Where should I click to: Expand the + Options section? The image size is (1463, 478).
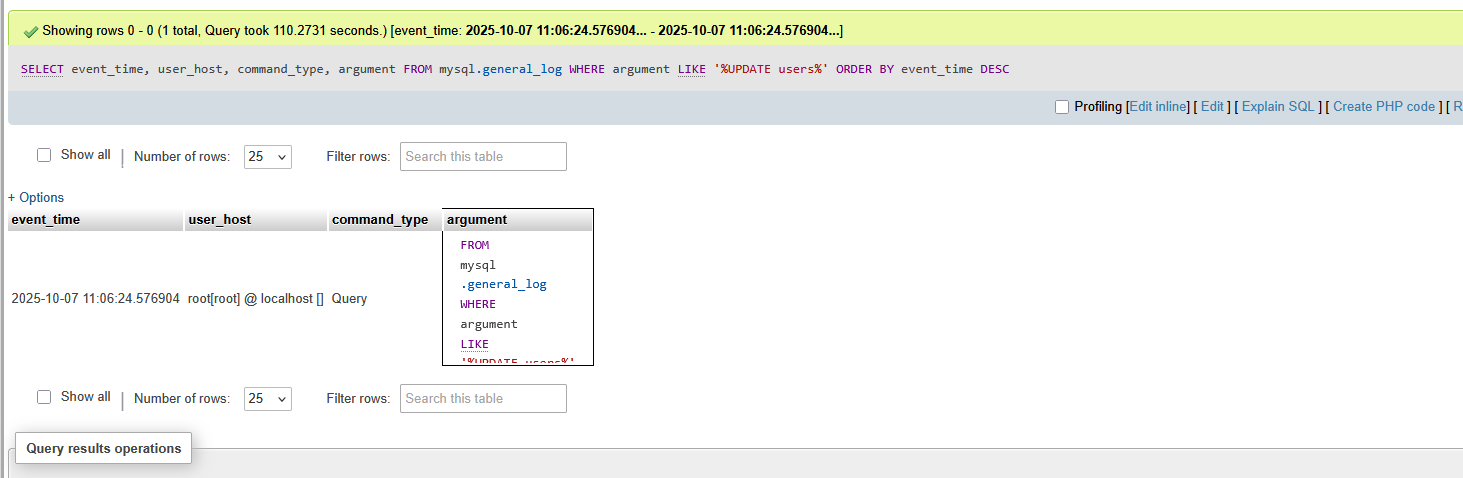pyautogui.click(x=36, y=197)
